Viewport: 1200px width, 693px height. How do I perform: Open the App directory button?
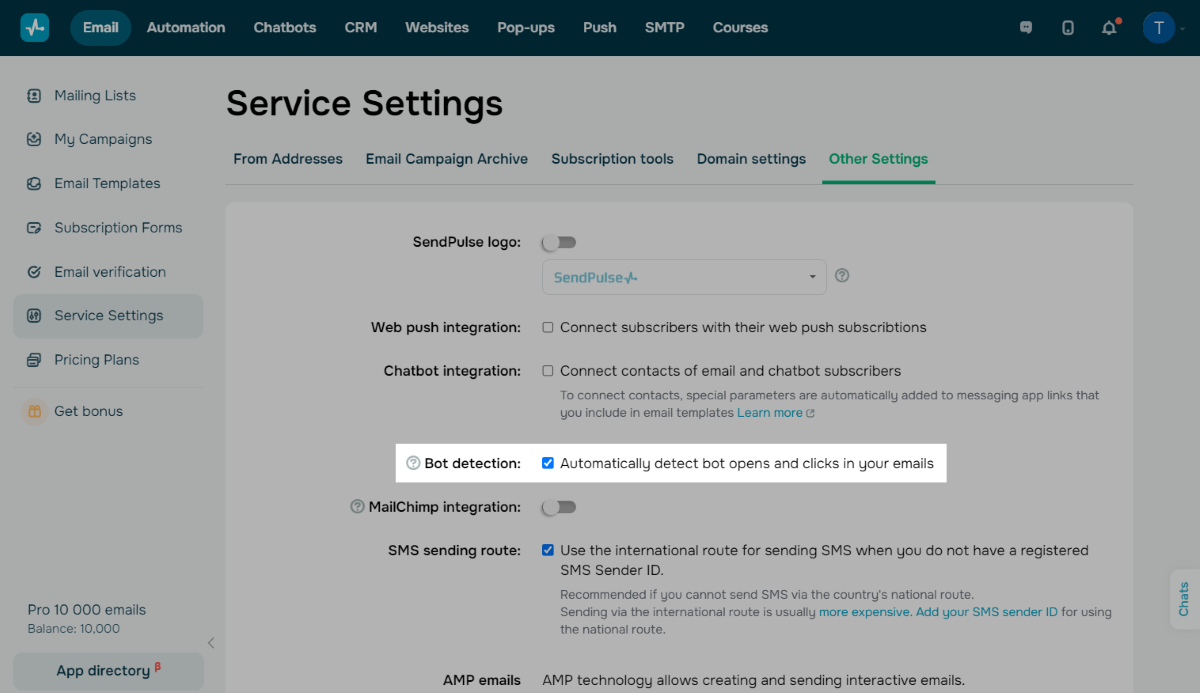(108, 671)
